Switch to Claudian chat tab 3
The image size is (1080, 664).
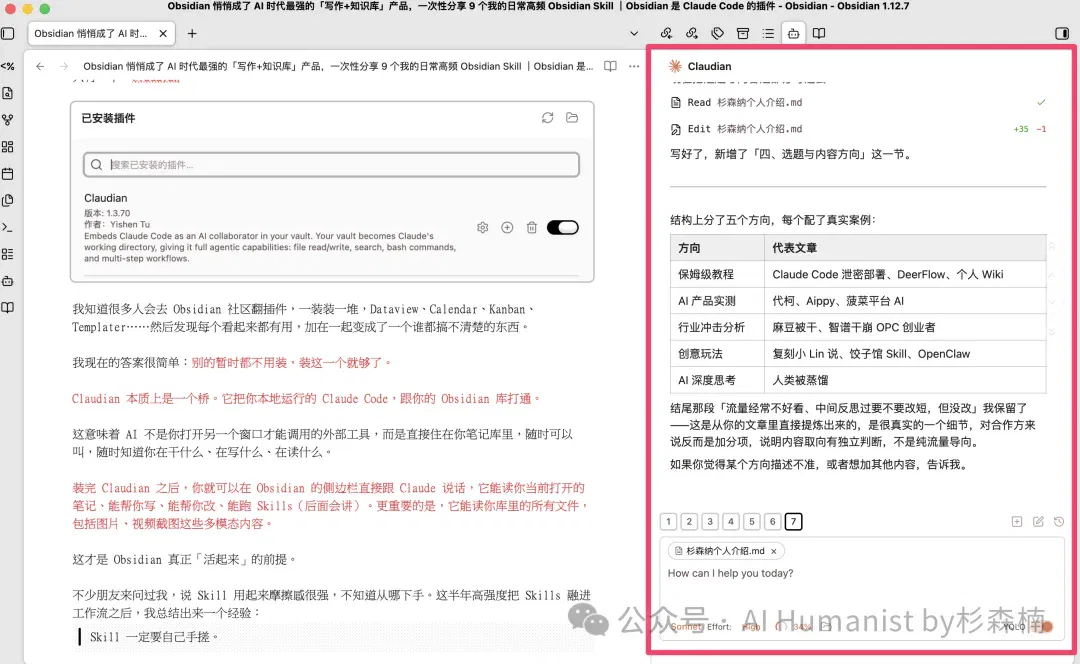709,521
